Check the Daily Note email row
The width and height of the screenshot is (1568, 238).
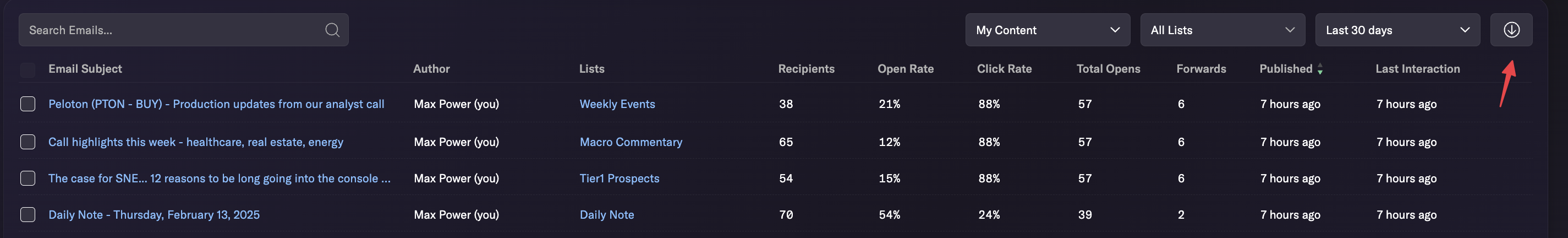tap(28, 214)
